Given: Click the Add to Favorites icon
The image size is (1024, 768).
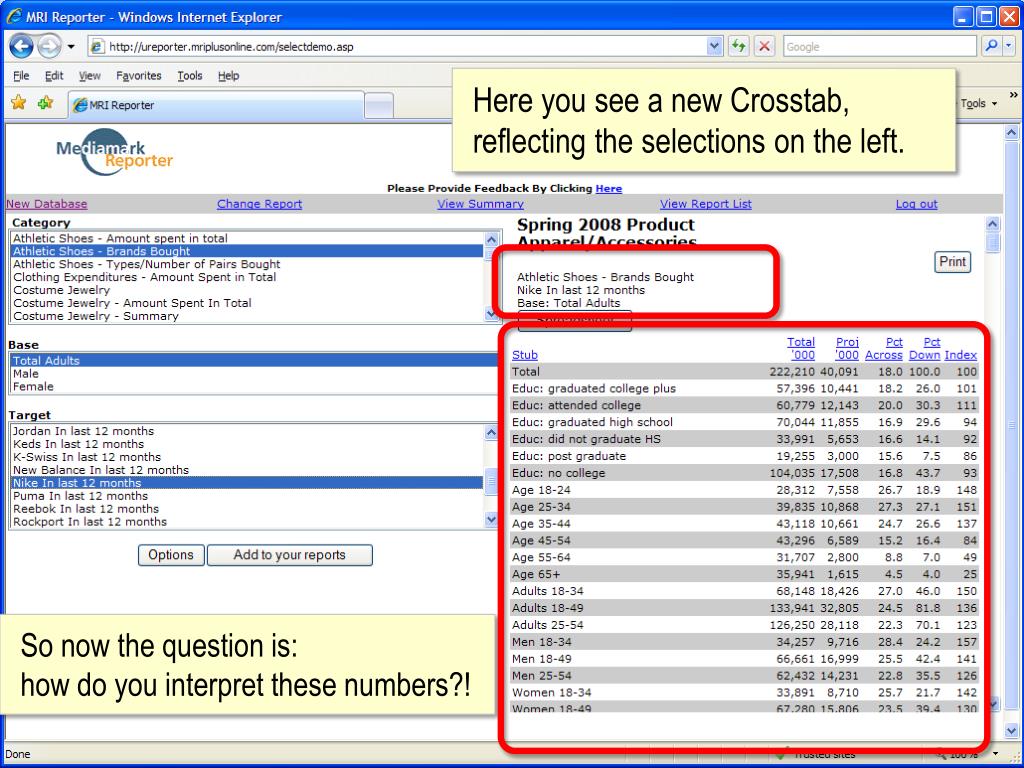Looking at the screenshot, I should click(x=45, y=103).
